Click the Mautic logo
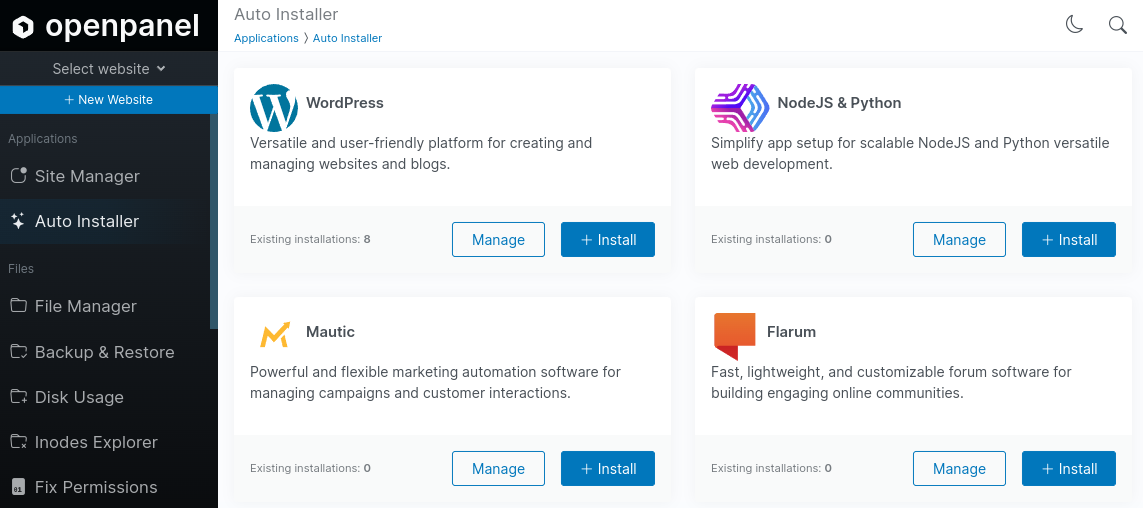This screenshot has height=508, width=1143. pyautogui.click(x=275, y=335)
